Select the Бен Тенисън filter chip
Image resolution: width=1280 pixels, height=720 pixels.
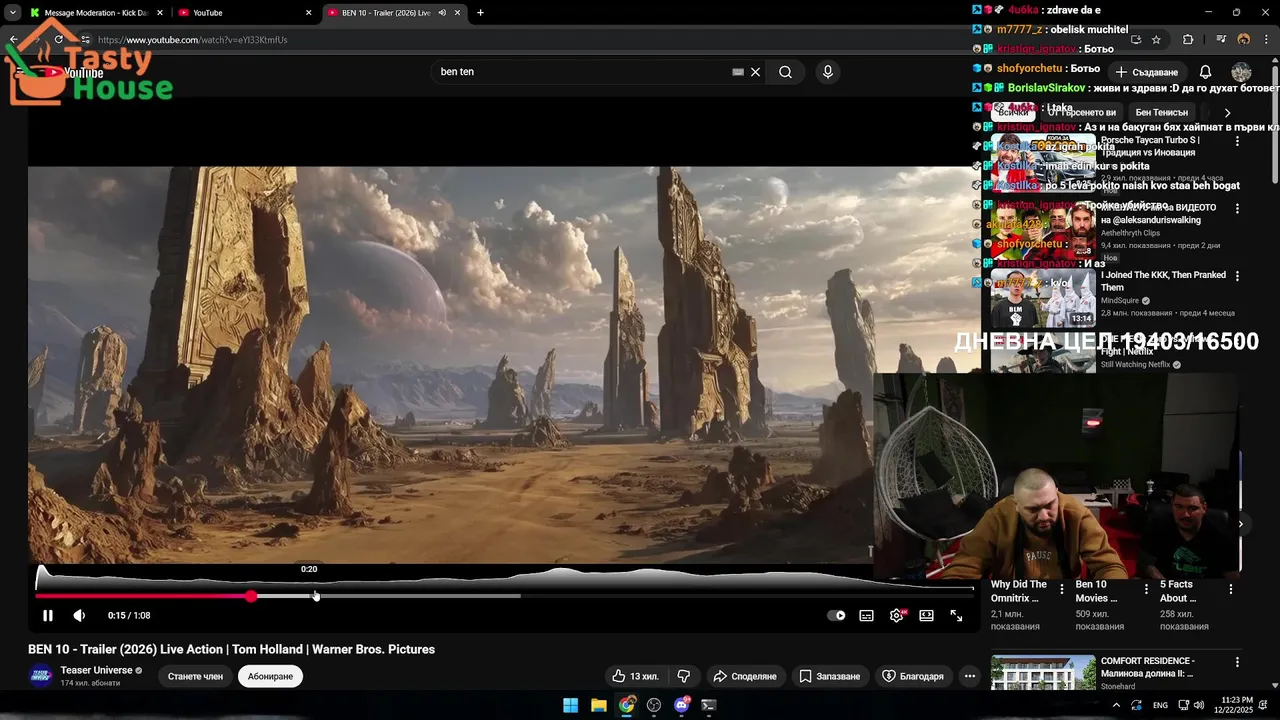click(1161, 113)
